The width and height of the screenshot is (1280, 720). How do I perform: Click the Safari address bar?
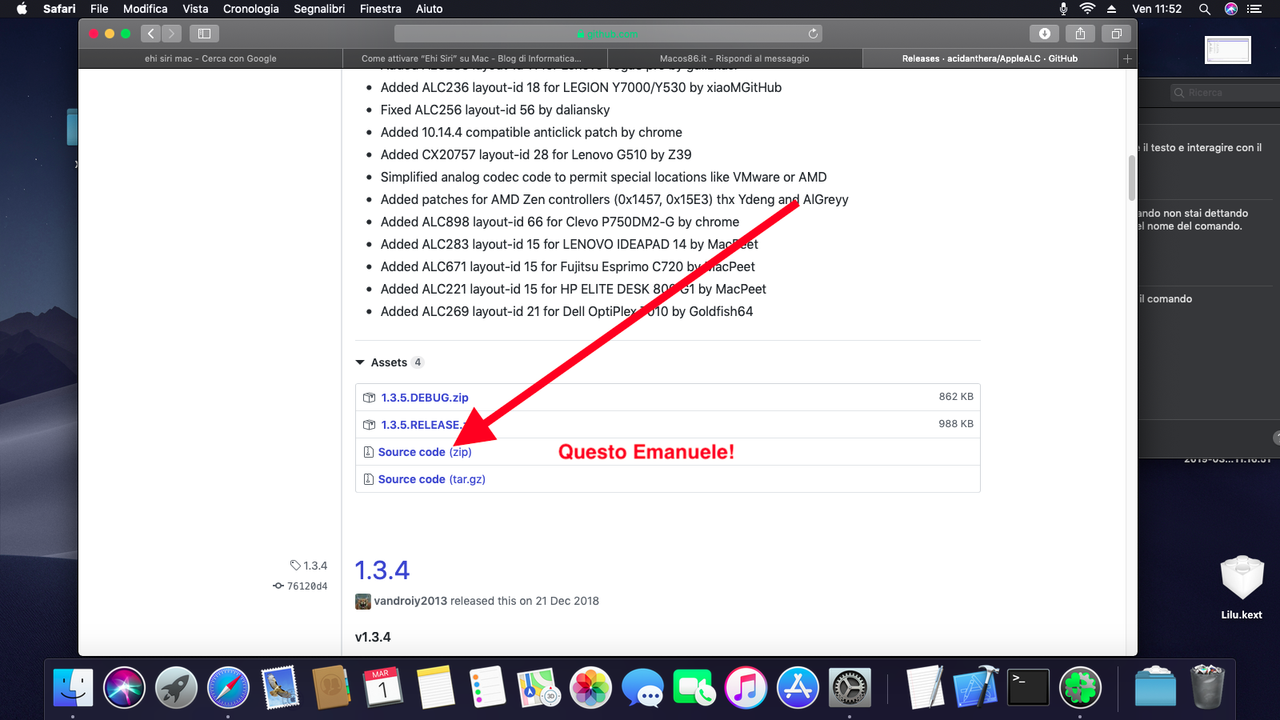click(x=610, y=33)
